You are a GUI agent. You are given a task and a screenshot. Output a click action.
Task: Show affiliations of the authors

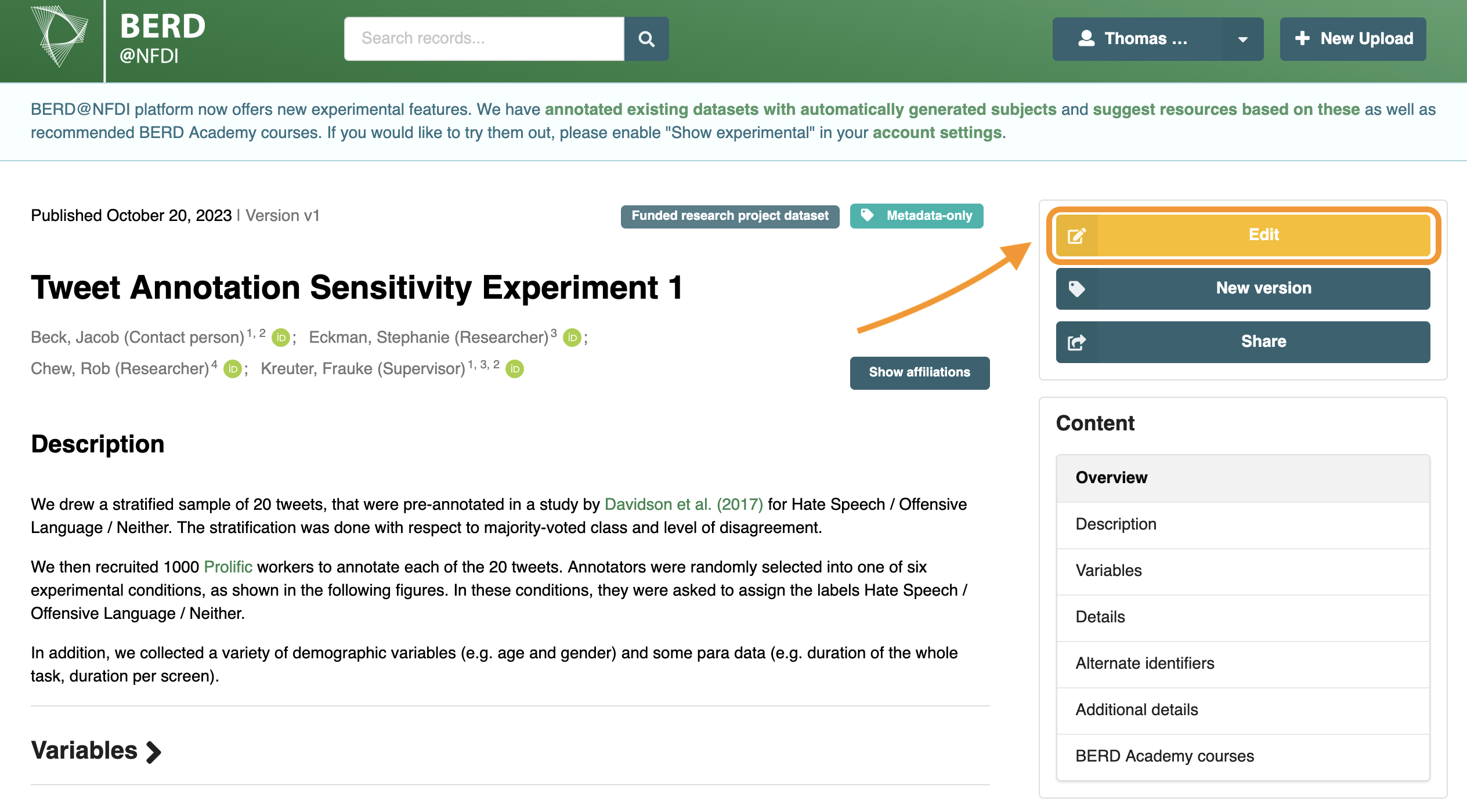pos(920,373)
